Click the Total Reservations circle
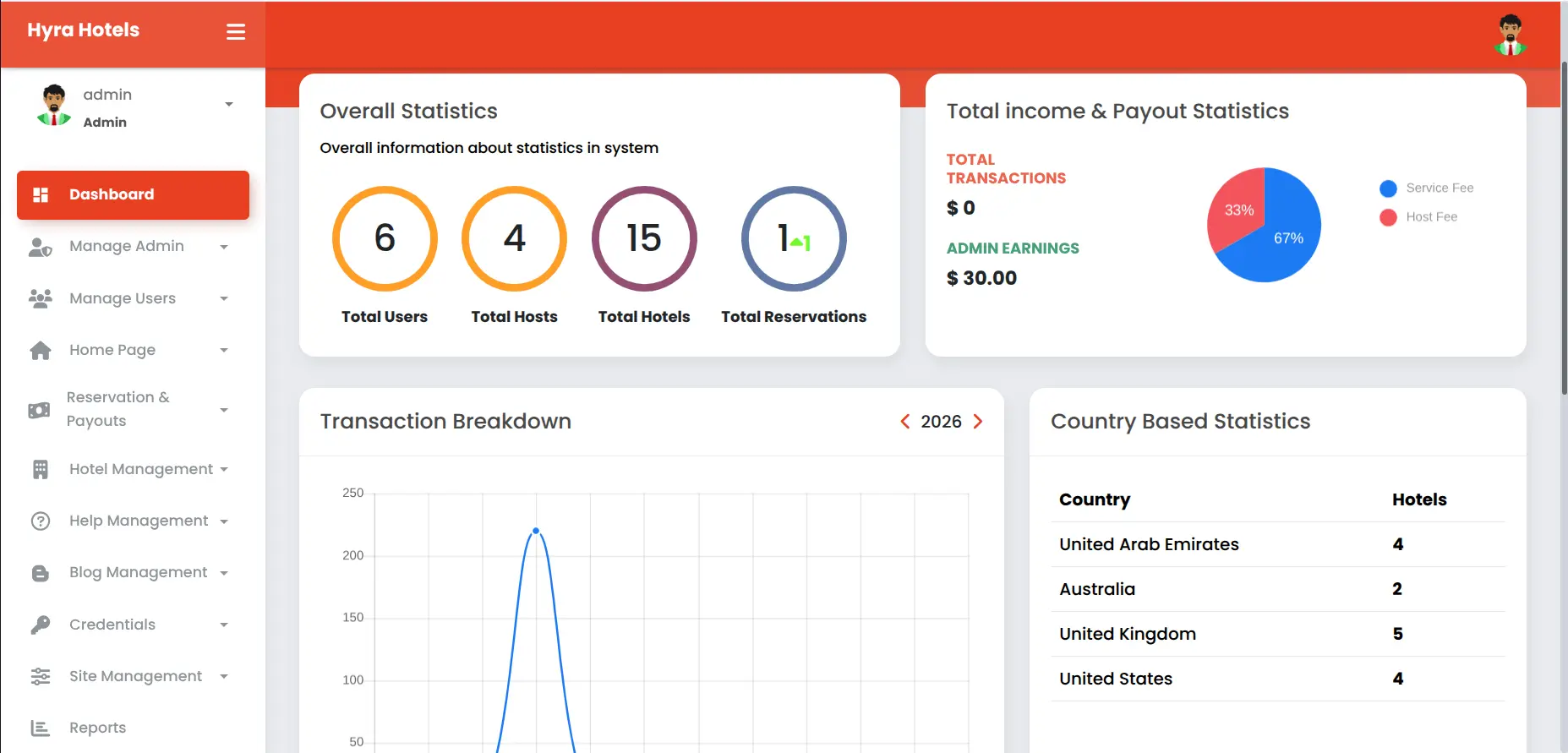Image resolution: width=1568 pixels, height=753 pixels. (x=794, y=238)
